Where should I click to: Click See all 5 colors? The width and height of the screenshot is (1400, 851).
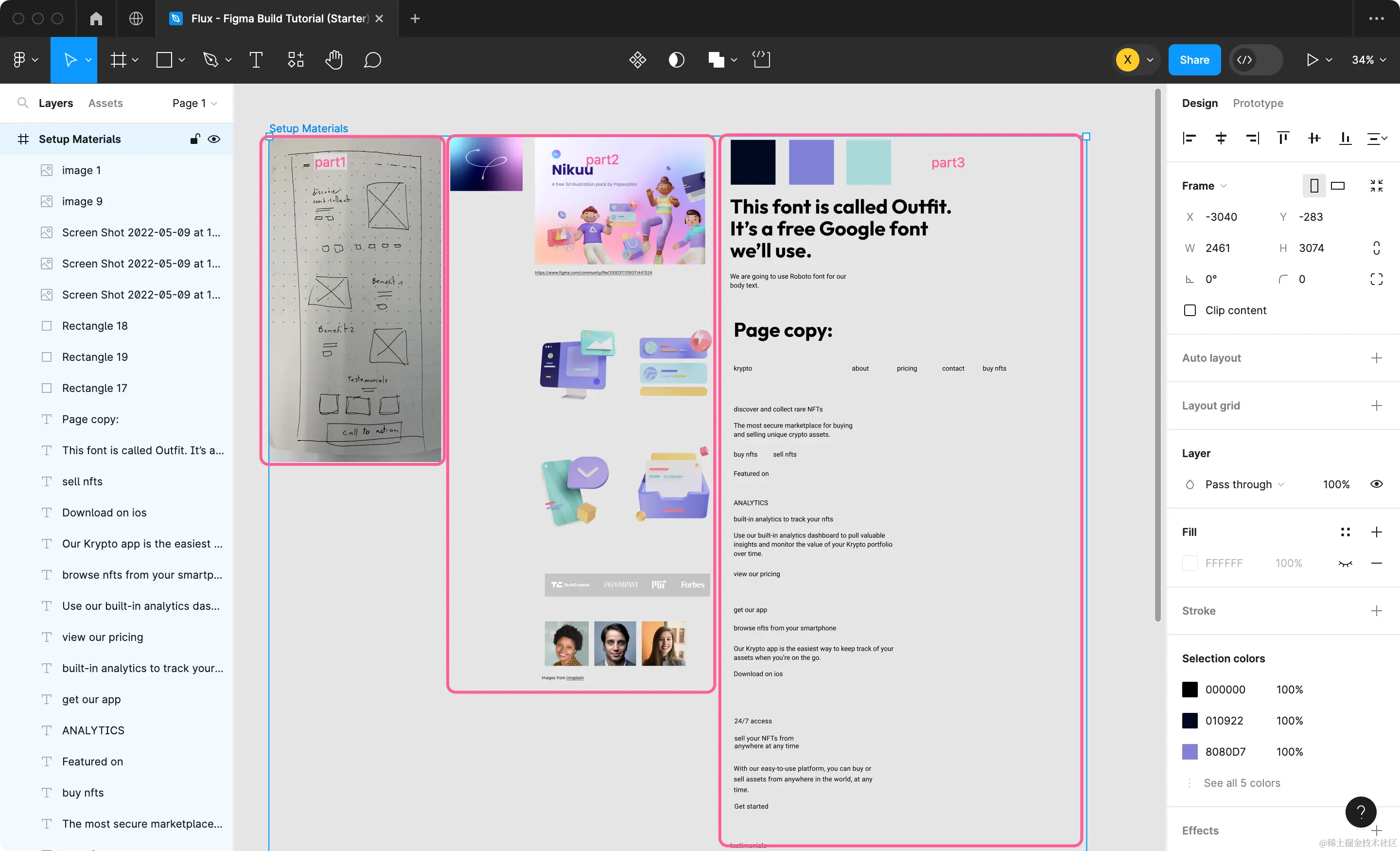click(1242, 783)
